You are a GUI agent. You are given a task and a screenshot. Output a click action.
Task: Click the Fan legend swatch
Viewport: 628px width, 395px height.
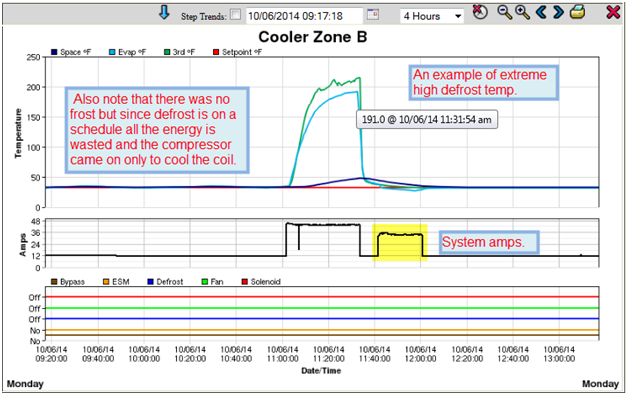tap(205, 282)
